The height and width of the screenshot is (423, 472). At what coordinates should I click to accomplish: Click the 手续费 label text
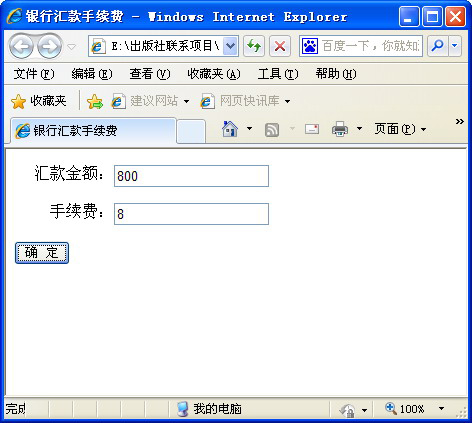[77, 211]
